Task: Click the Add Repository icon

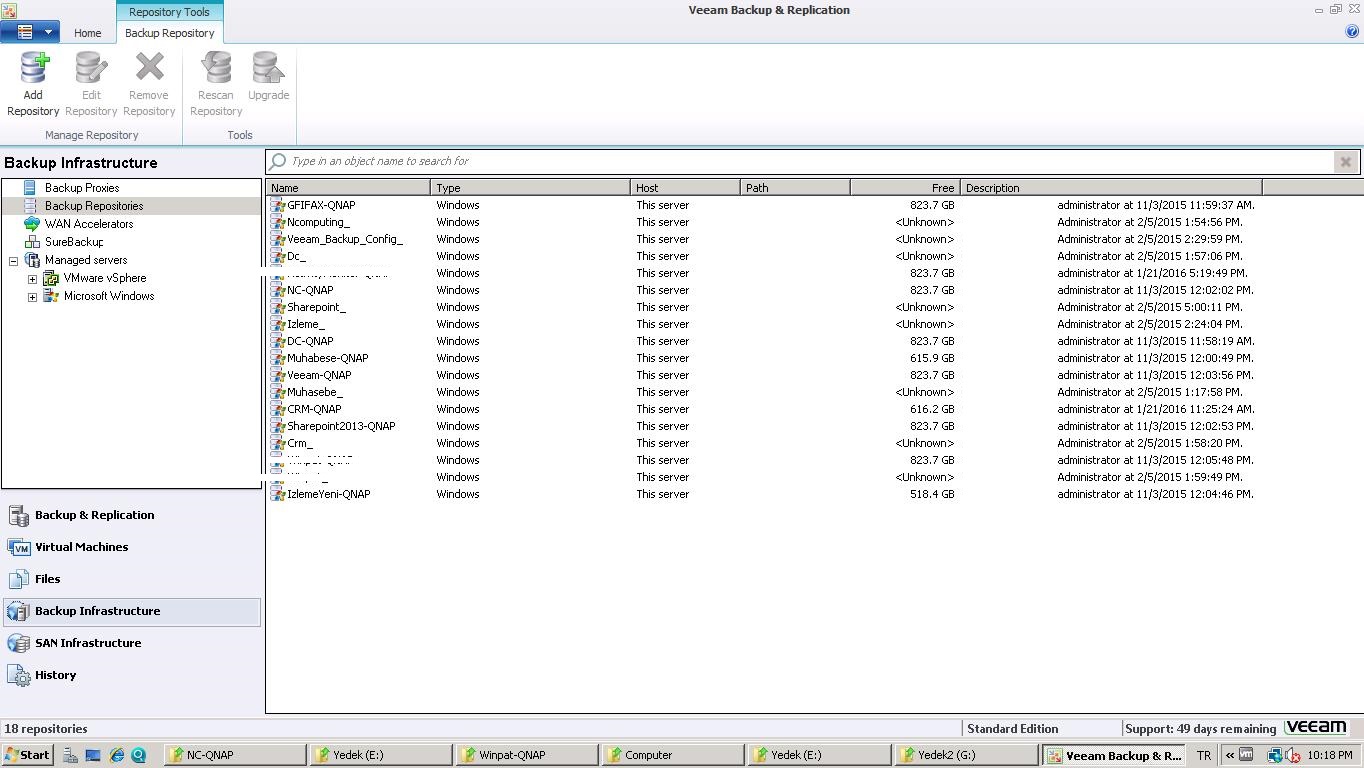Action: (33, 70)
